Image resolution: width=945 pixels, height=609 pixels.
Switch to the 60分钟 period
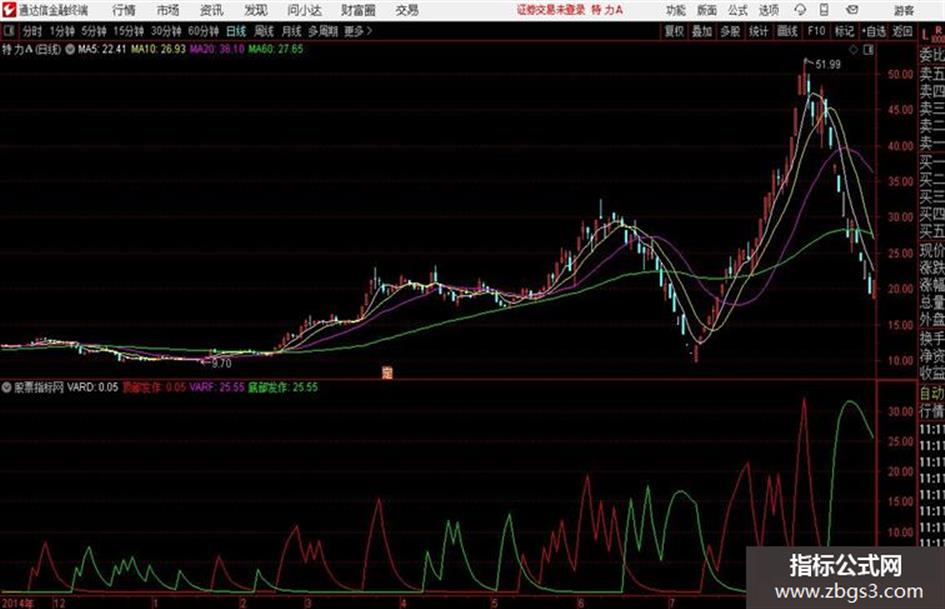(203, 31)
